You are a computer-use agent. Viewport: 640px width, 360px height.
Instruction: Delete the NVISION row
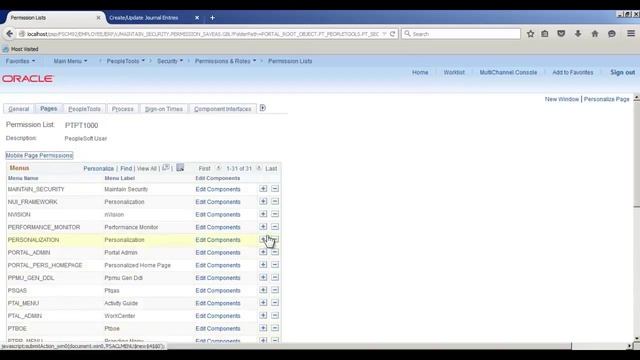[275, 214]
